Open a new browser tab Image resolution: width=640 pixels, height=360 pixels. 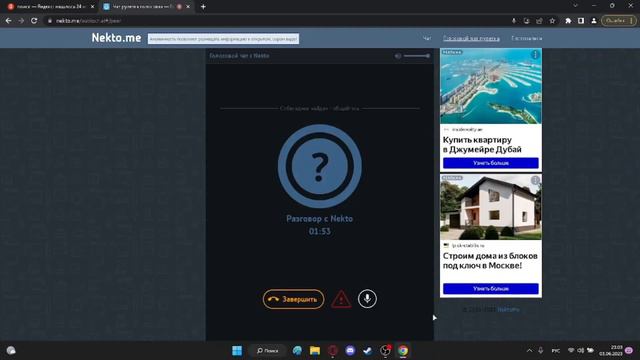[x=203, y=7]
